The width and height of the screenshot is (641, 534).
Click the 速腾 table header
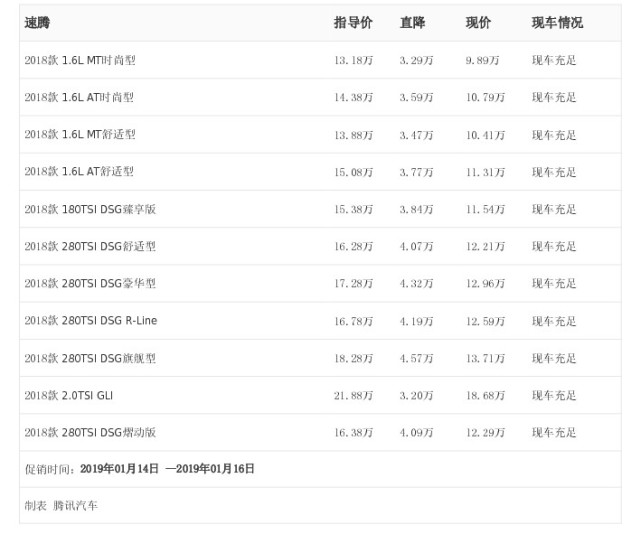(38, 23)
